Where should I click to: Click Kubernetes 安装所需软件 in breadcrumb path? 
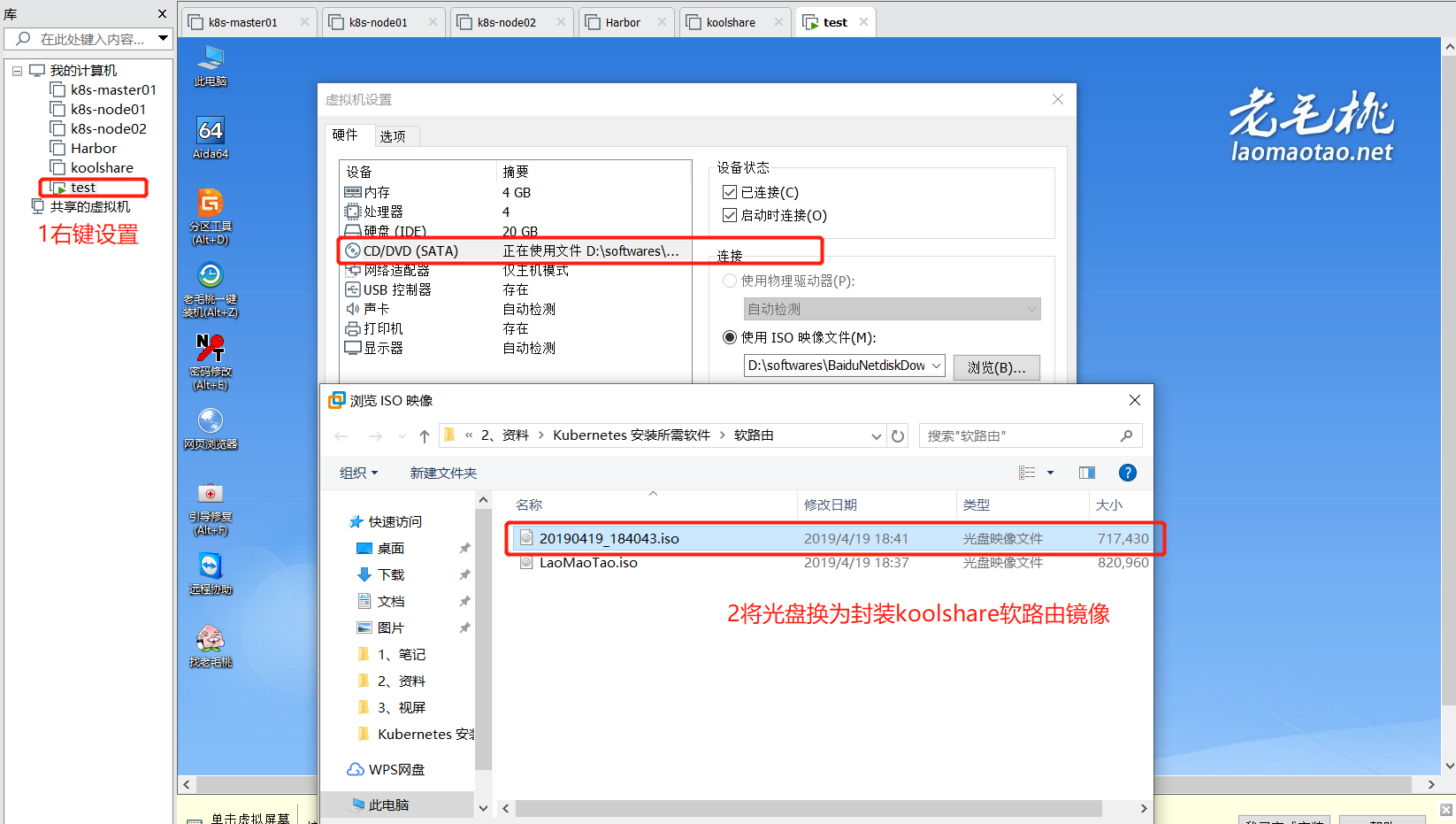632,435
